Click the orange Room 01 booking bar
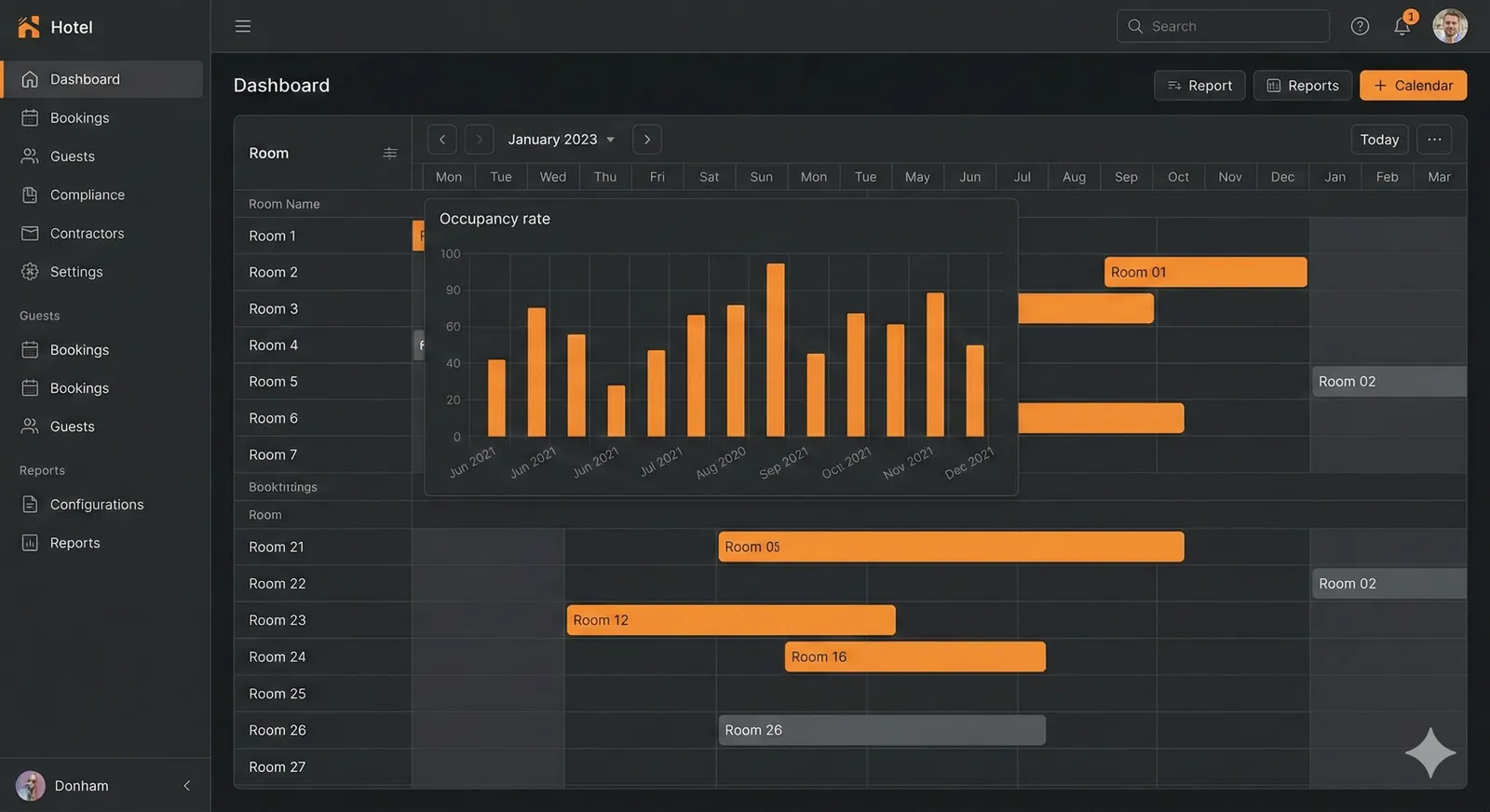 point(1206,272)
